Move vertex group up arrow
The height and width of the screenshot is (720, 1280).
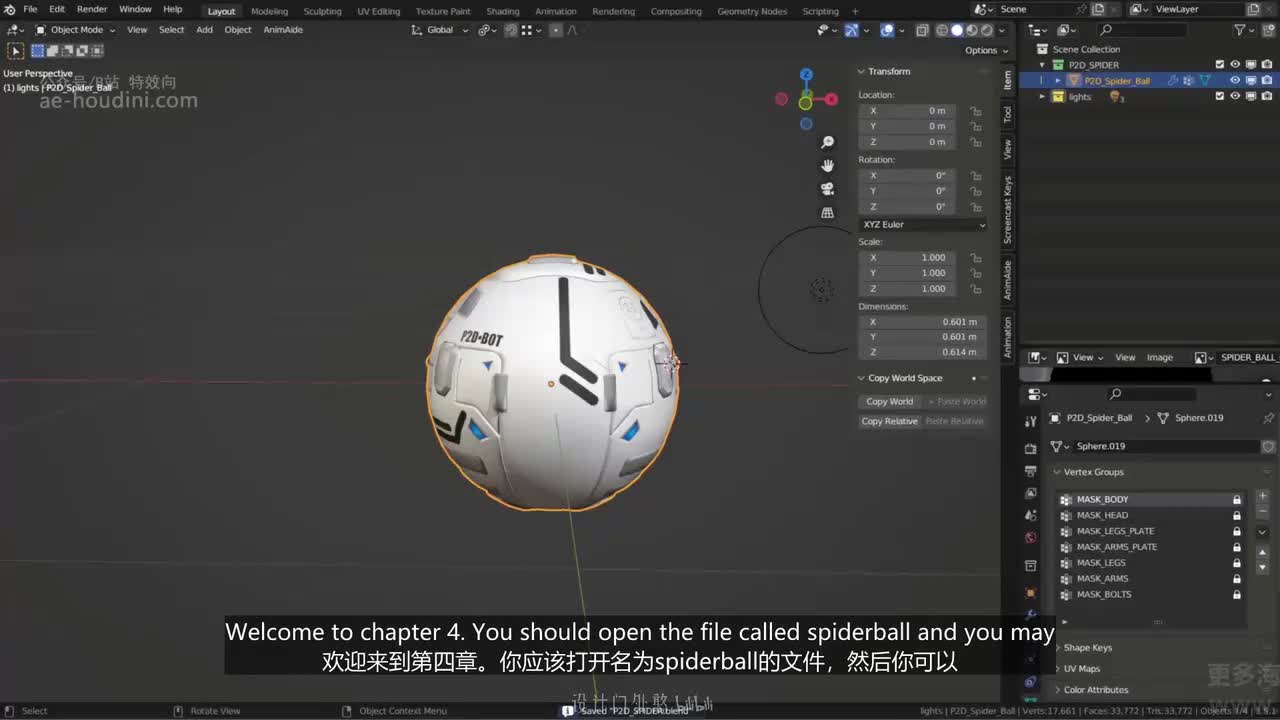[x=1262, y=553]
